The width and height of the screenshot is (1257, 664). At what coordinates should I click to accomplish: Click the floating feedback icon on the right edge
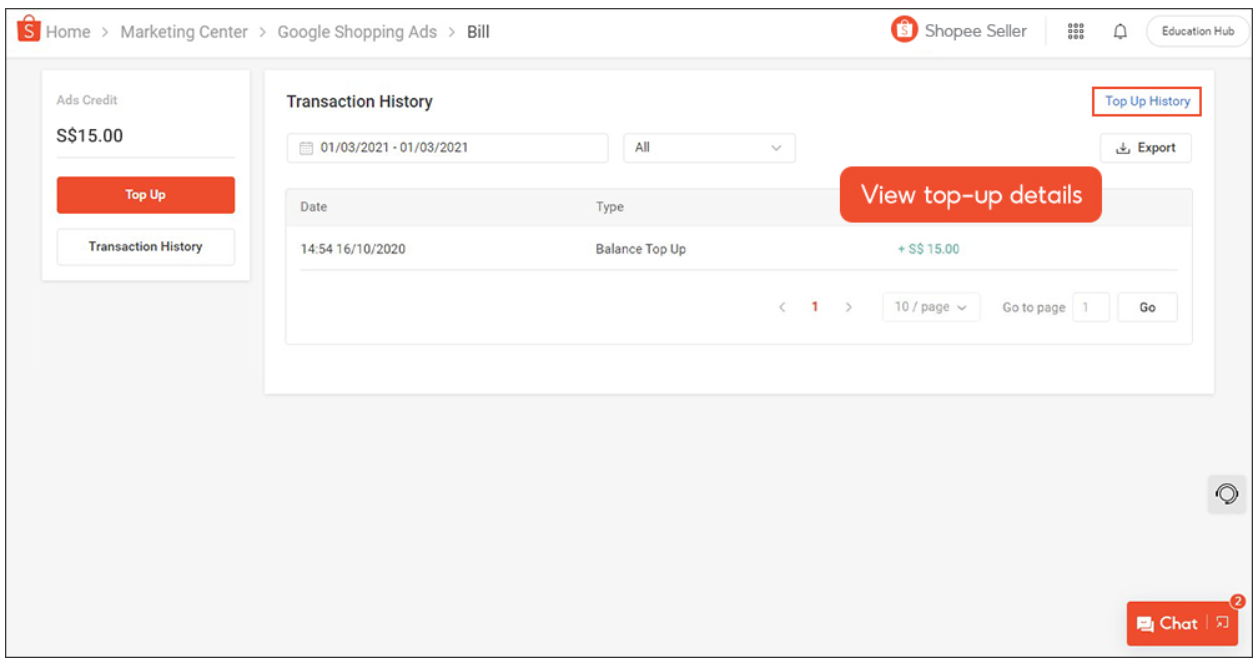click(1227, 495)
